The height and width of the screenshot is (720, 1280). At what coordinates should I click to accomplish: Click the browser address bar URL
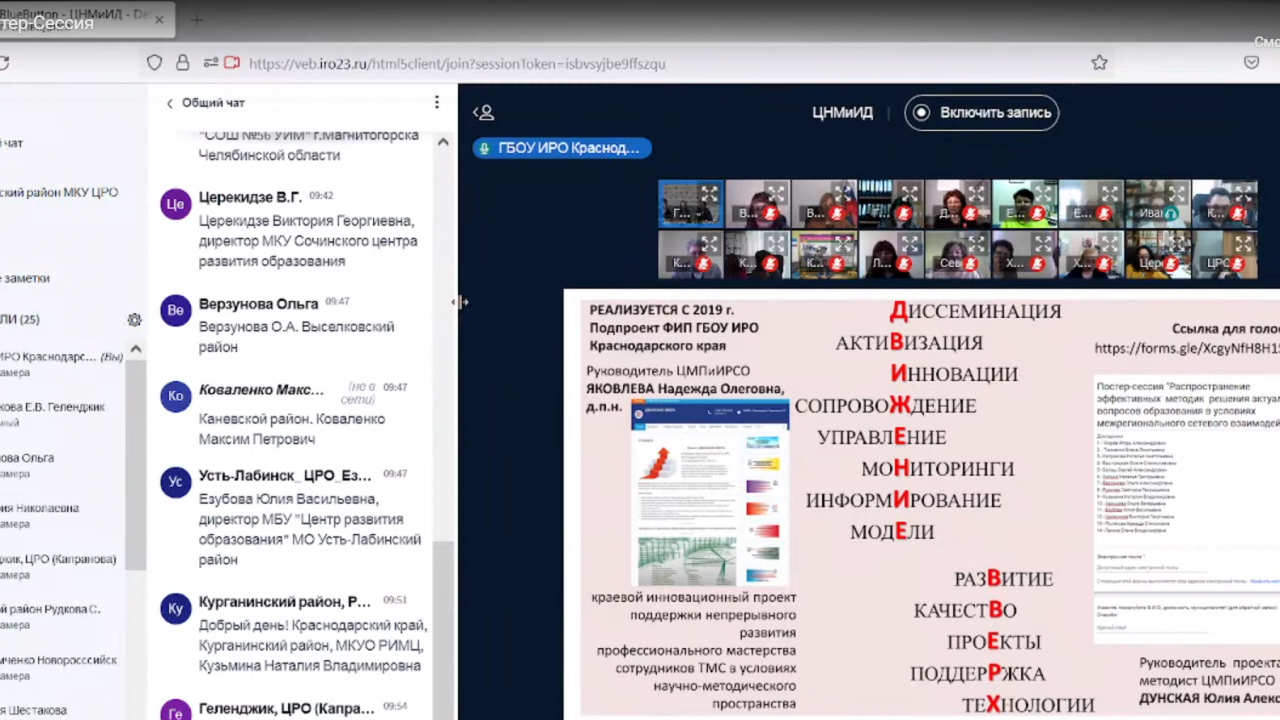pos(456,63)
